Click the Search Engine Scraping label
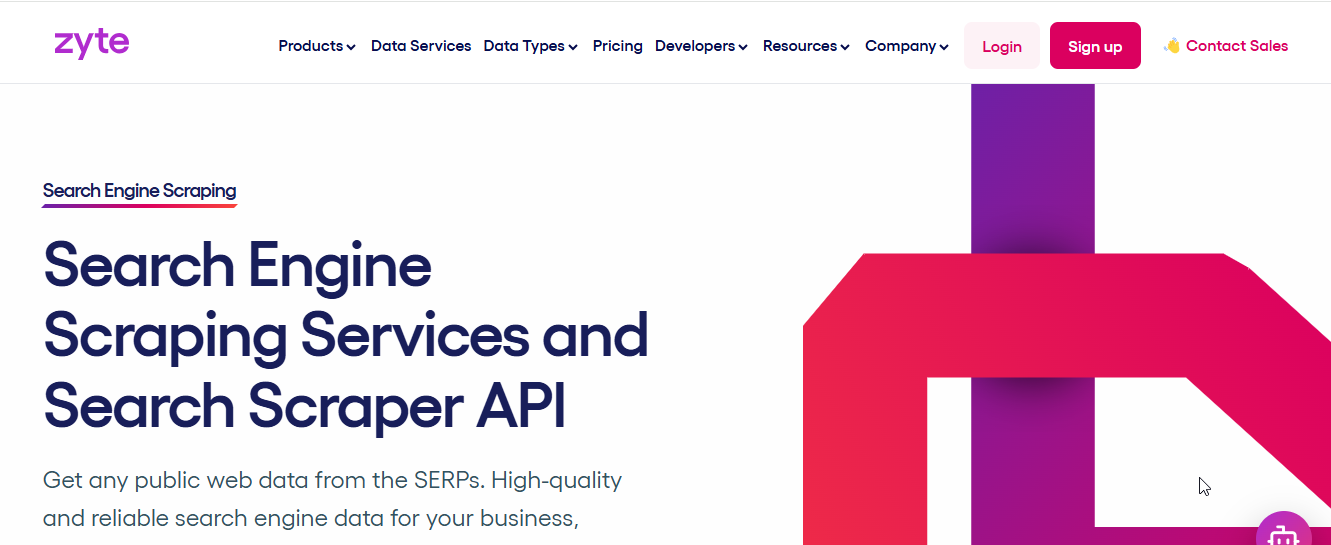 tap(139, 191)
